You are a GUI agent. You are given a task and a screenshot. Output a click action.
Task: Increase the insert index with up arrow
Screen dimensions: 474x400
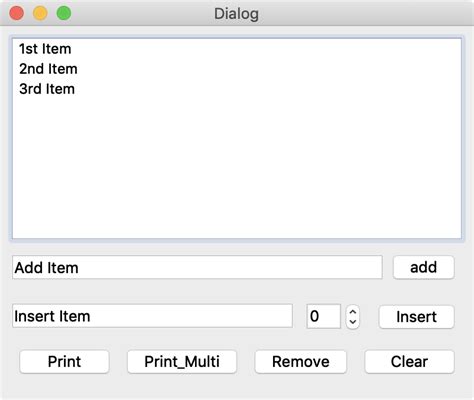tap(353, 312)
